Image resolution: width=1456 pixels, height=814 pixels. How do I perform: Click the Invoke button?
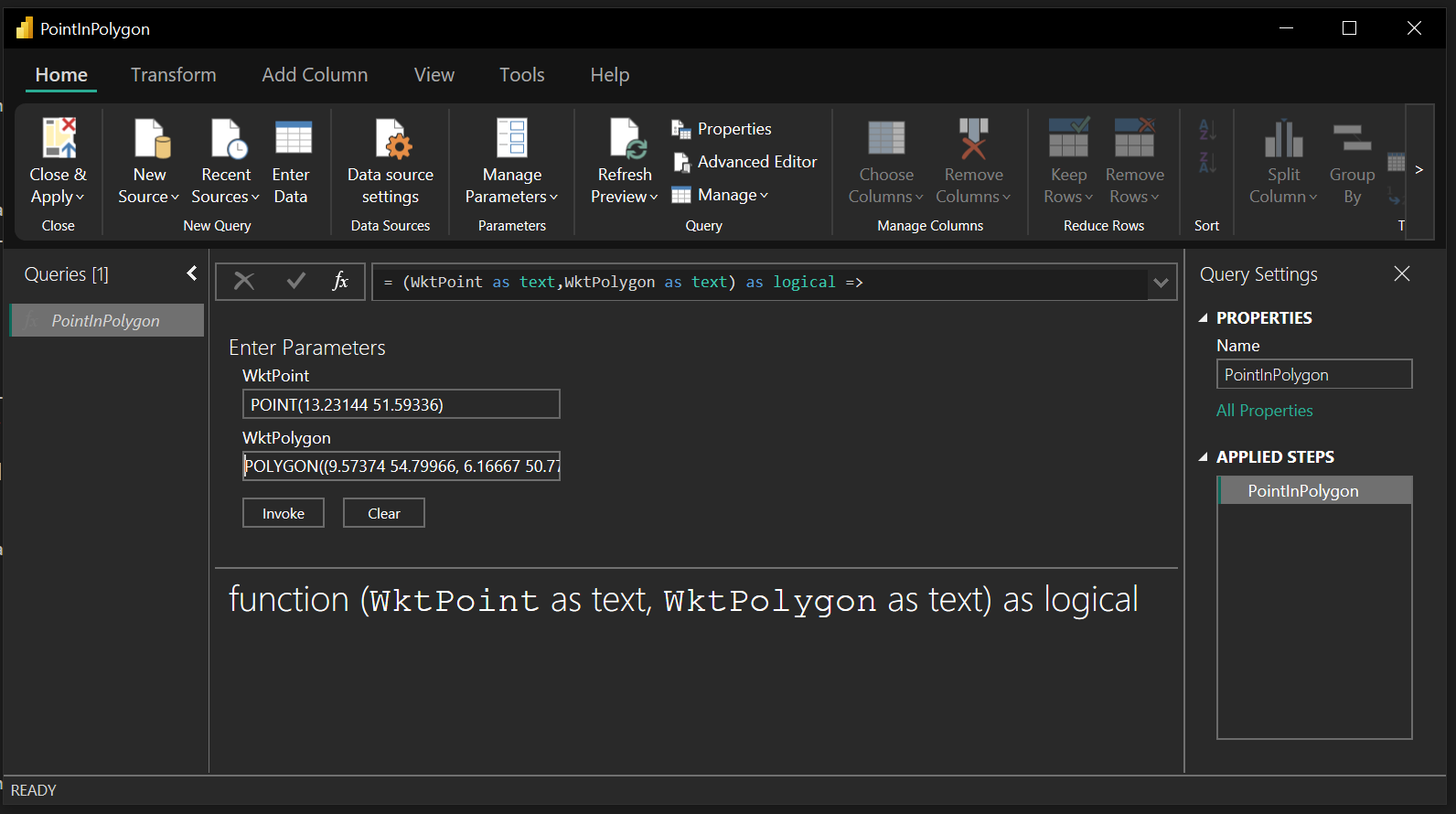pos(284,513)
